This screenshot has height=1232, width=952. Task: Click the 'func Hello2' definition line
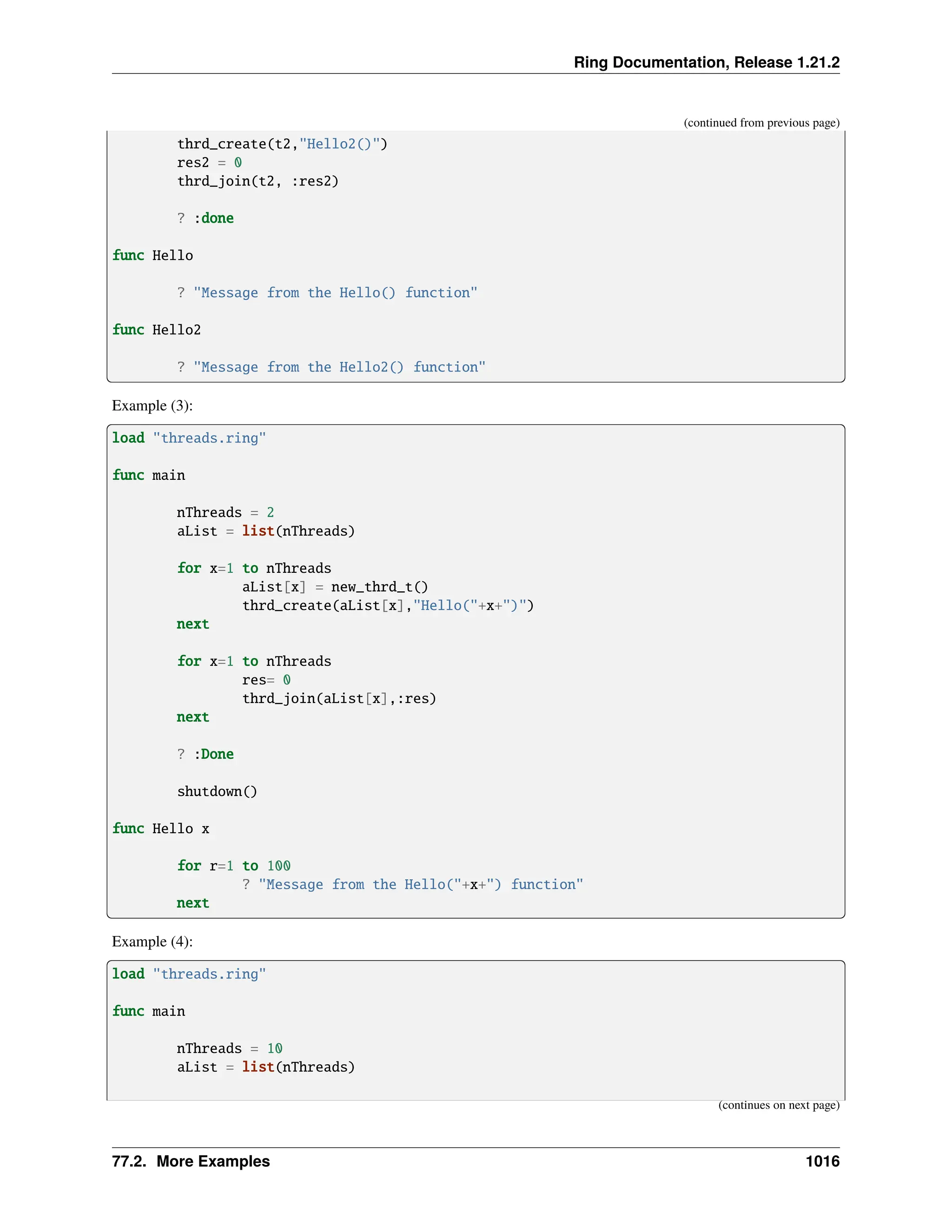tap(156, 330)
